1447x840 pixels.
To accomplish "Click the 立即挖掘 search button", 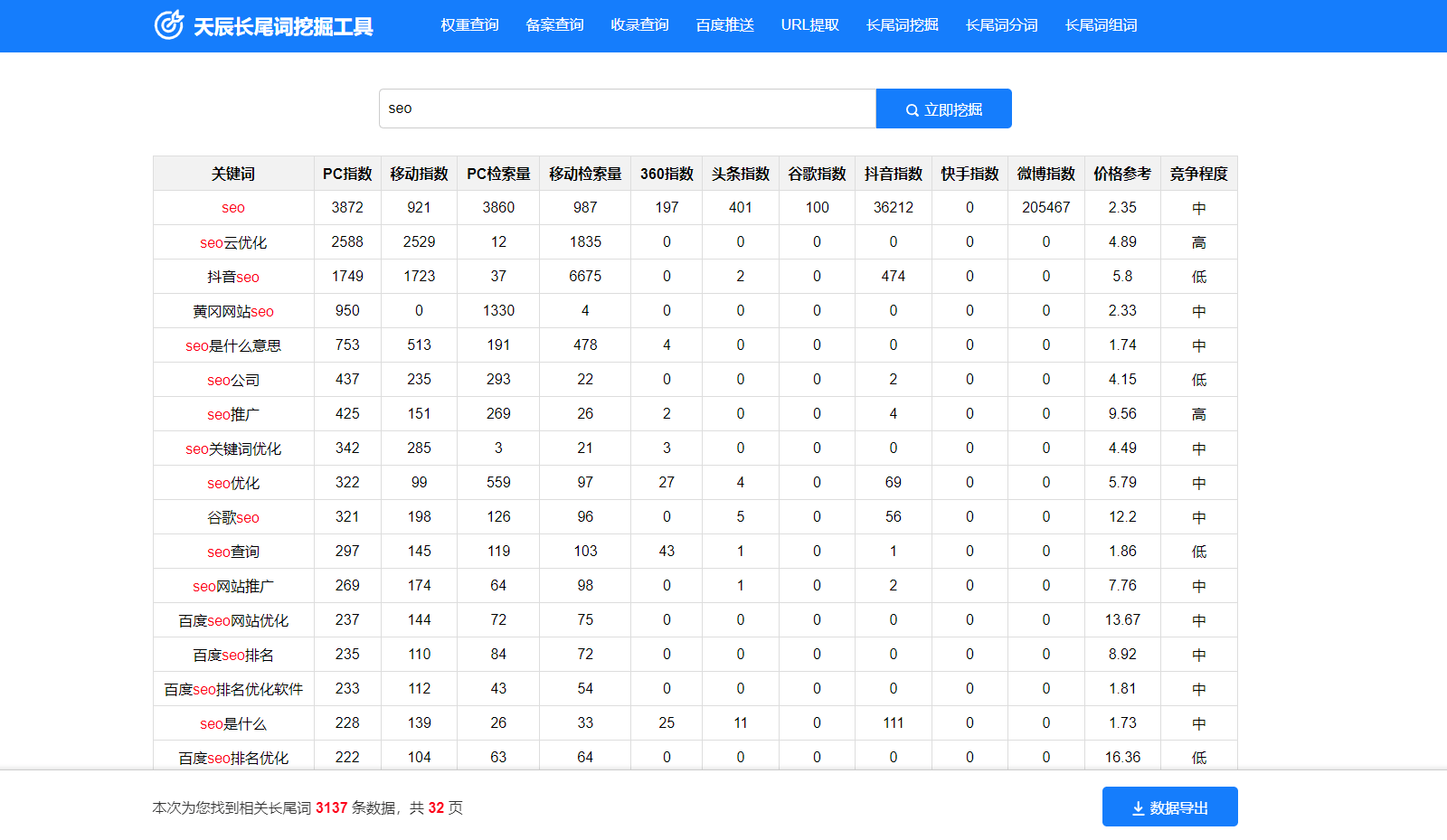I will coord(944,109).
